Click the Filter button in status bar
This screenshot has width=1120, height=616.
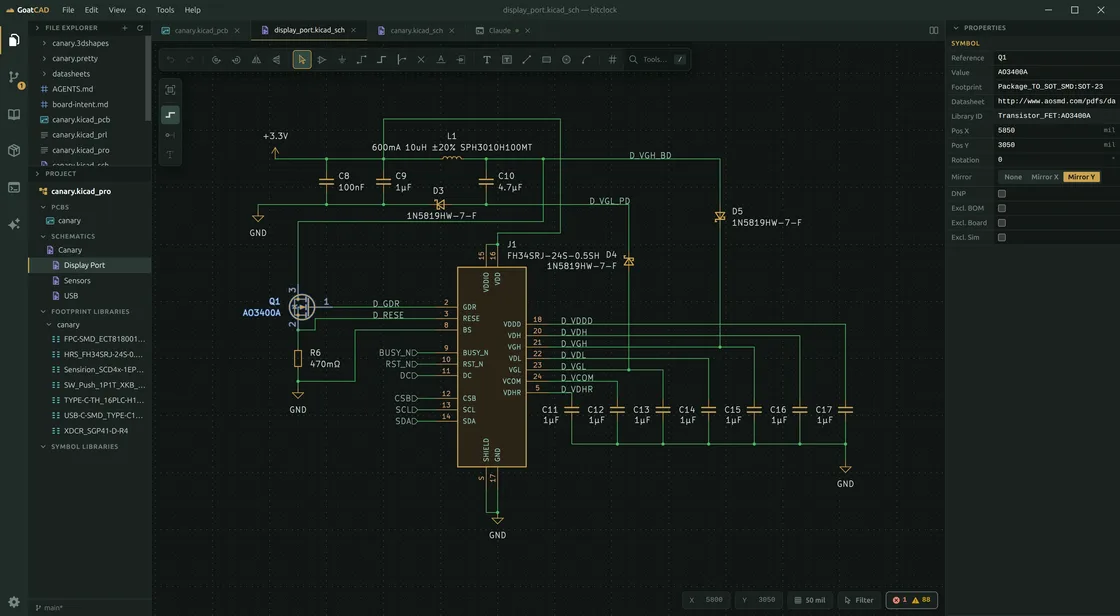click(x=859, y=600)
